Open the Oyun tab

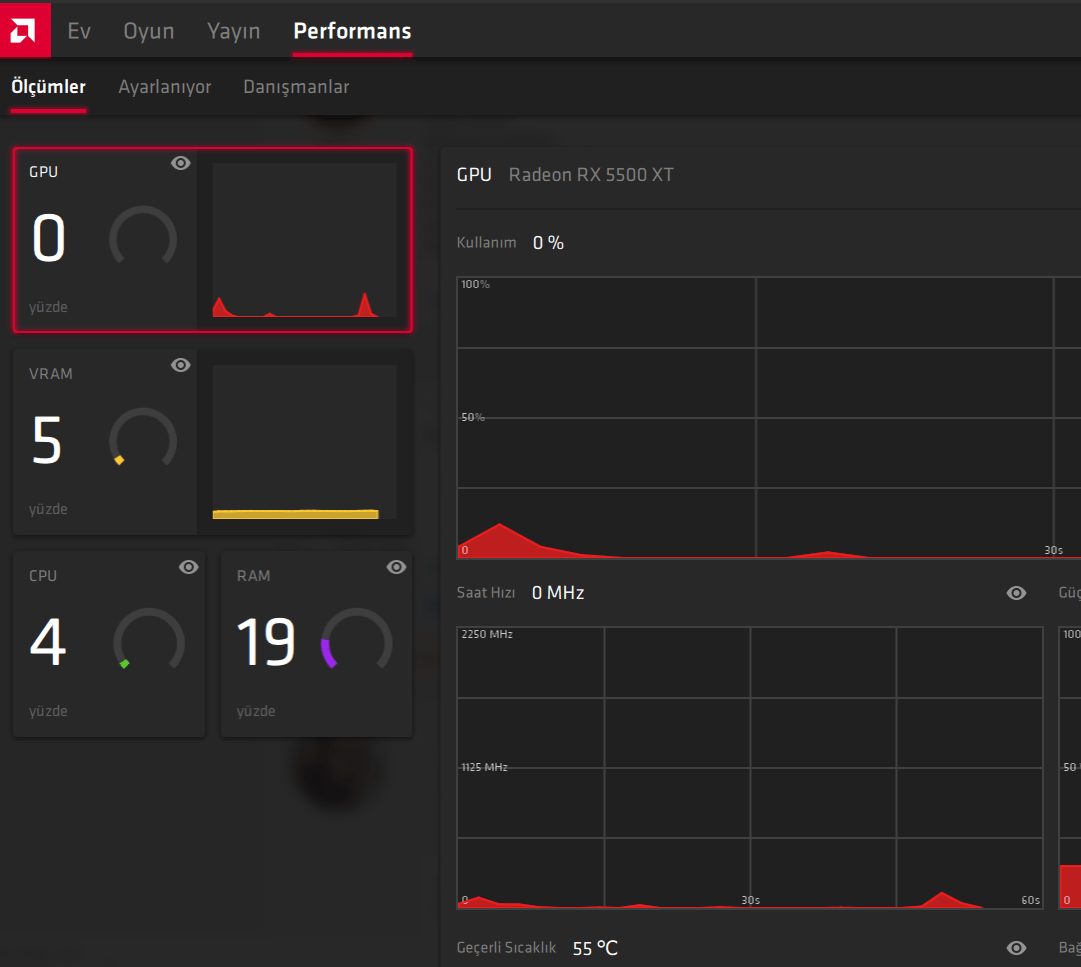point(149,31)
